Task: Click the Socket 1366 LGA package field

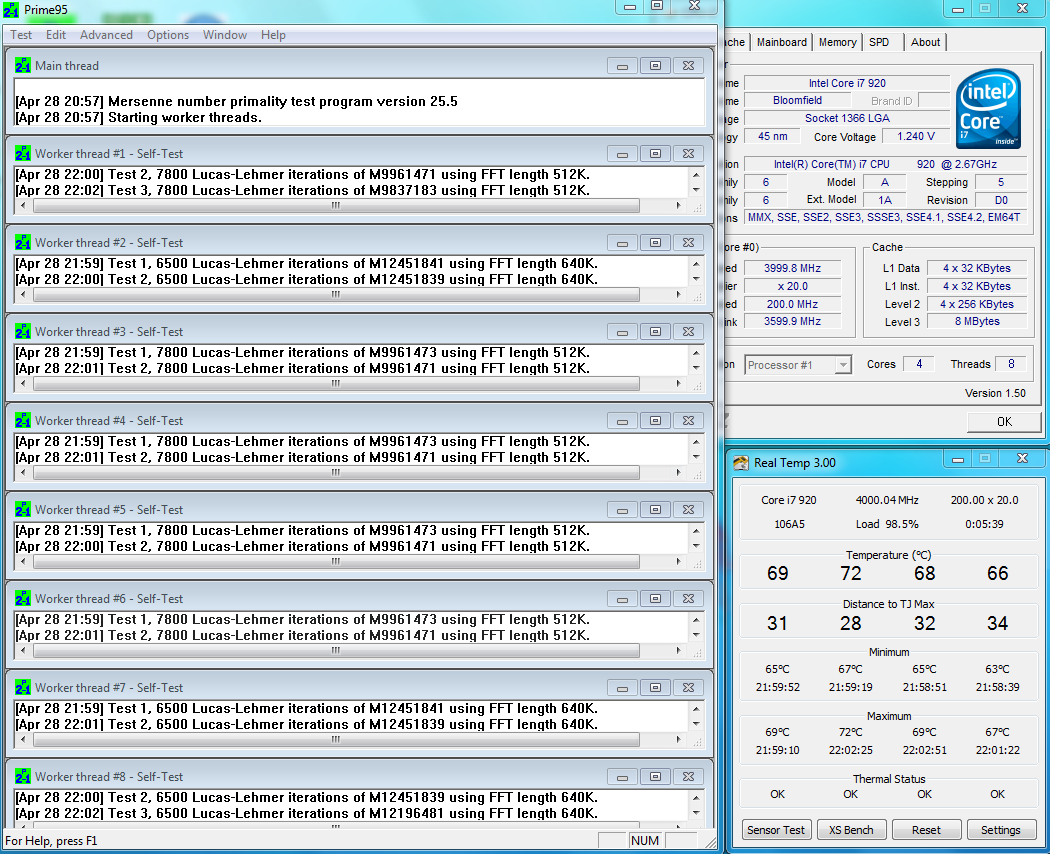Action: click(847, 119)
